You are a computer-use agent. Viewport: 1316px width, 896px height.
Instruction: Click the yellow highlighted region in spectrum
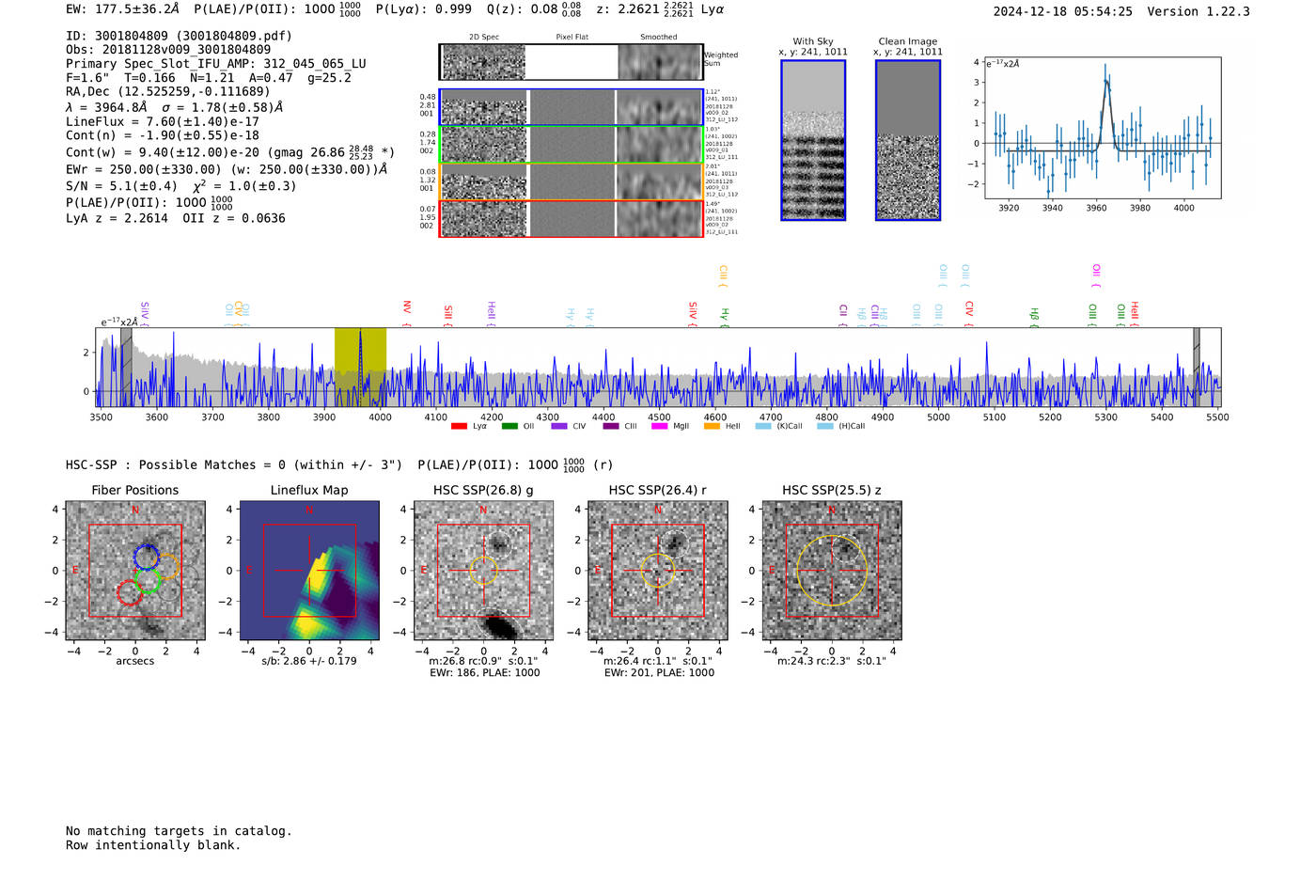click(360, 367)
